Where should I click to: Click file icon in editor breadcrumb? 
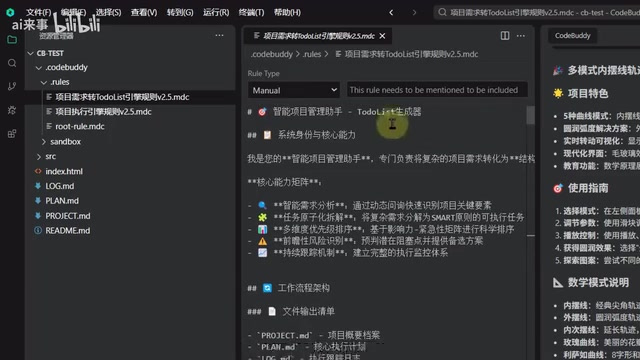338,54
